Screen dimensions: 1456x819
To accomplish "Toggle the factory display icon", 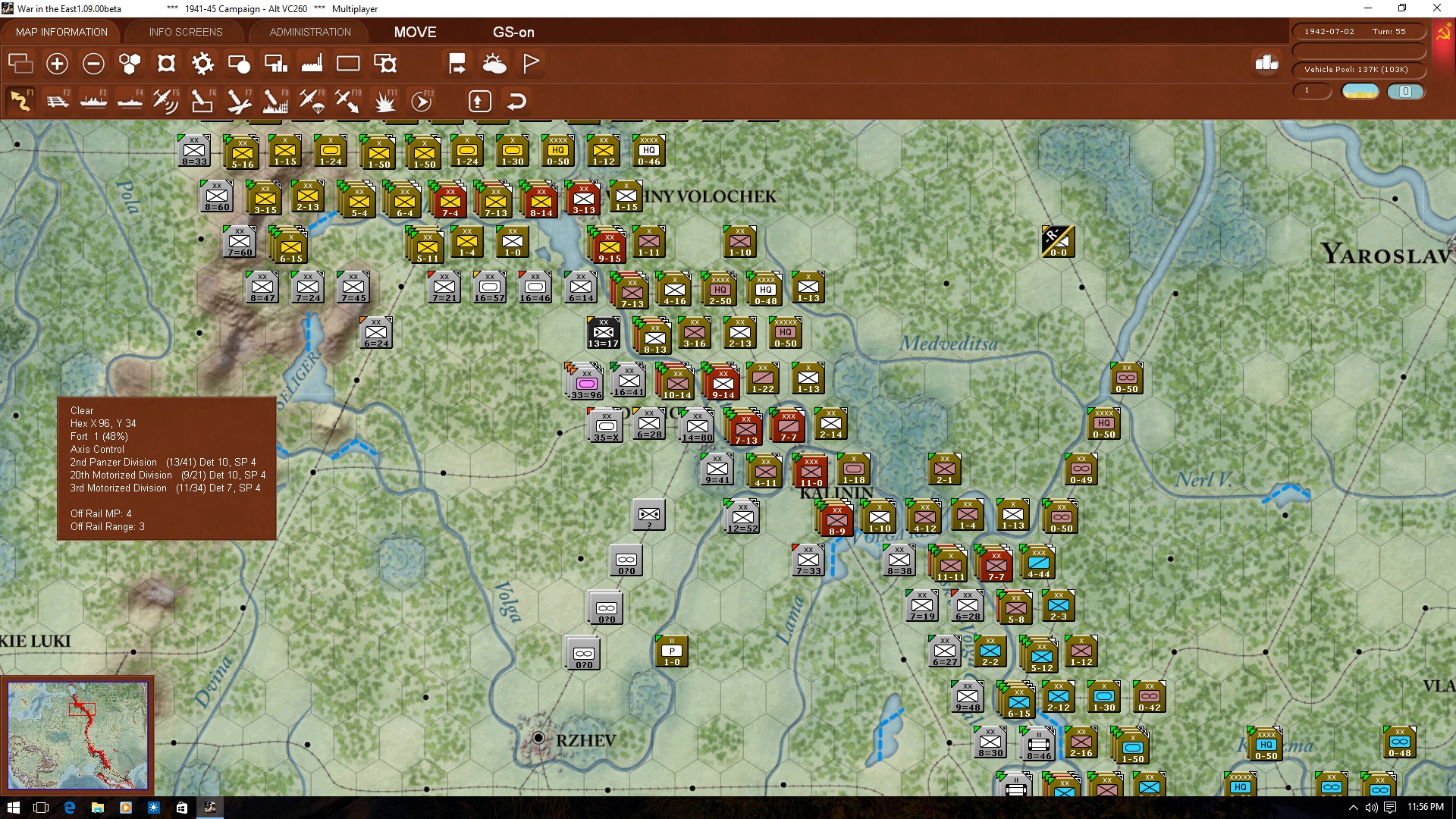I will (x=312, y=64).
